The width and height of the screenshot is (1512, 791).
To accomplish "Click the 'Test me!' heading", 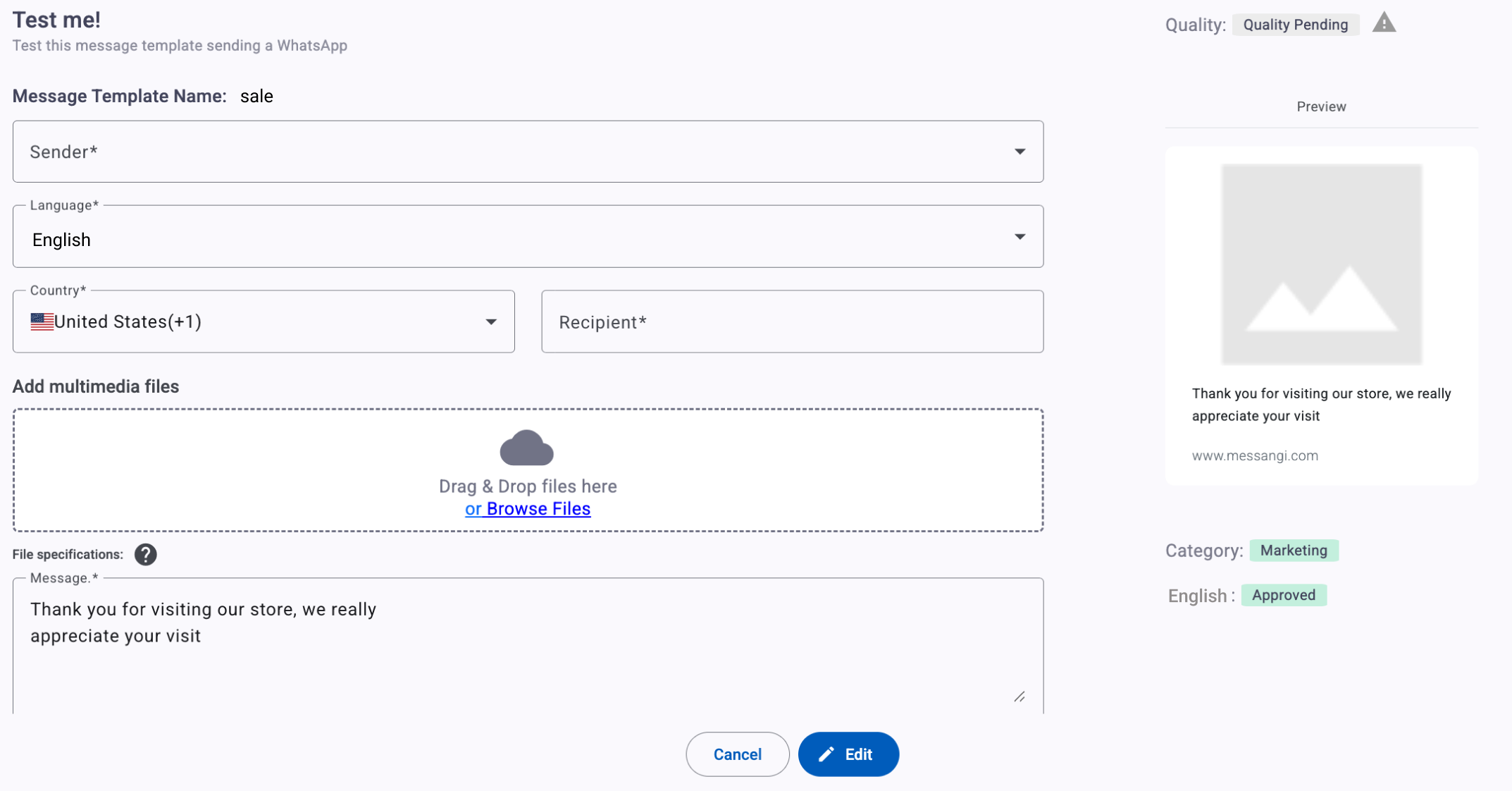I will [x=56, y=20].
